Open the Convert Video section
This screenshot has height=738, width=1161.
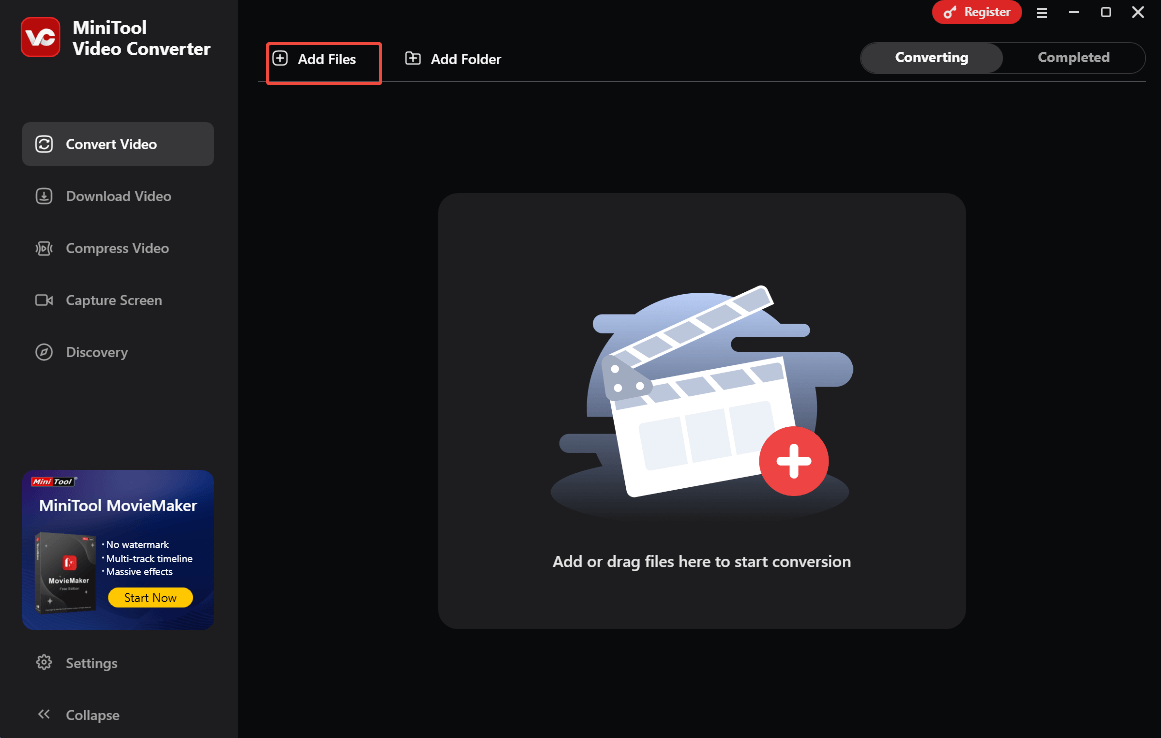click(118, 144)
